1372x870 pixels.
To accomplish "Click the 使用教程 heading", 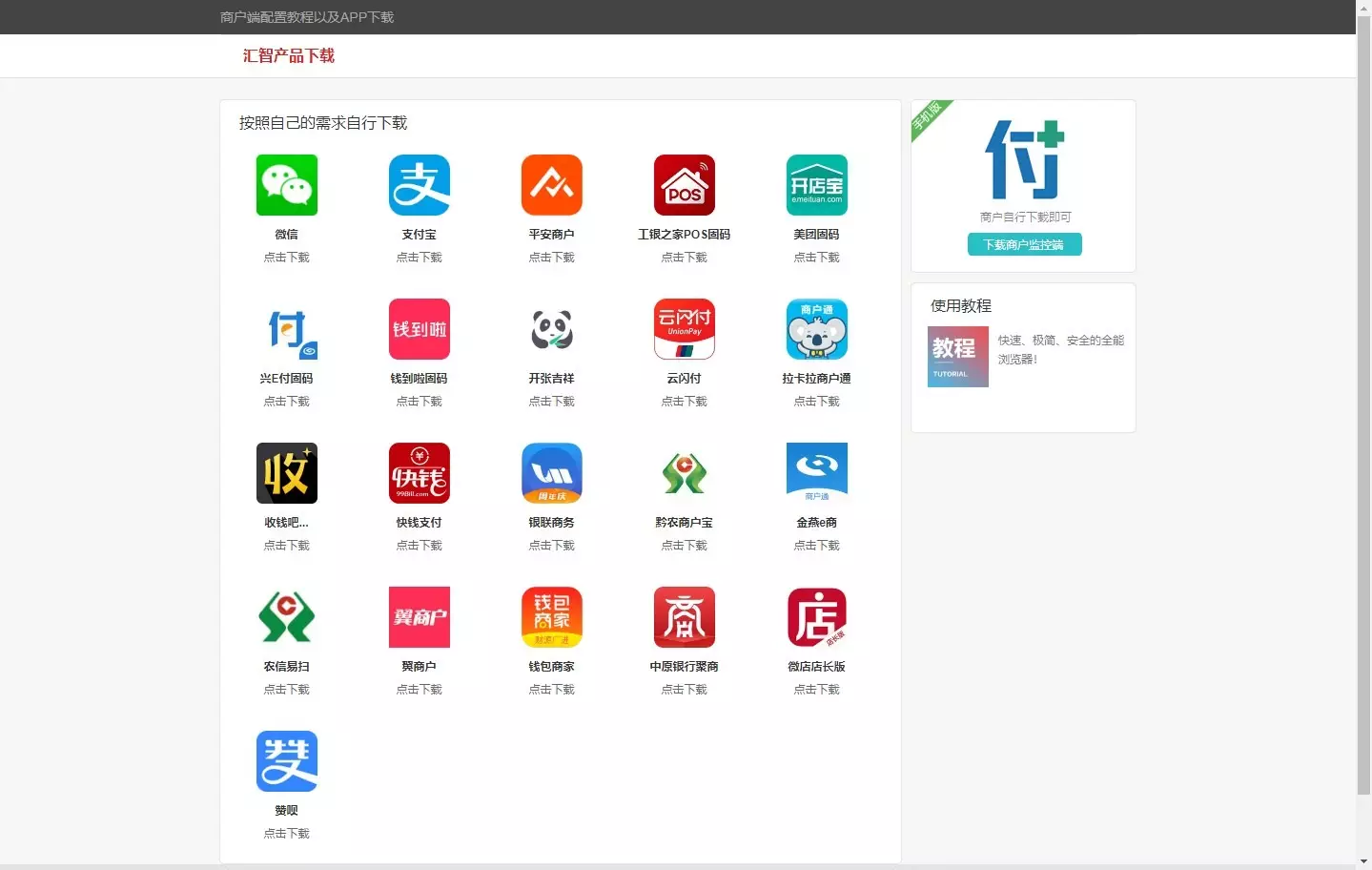I will pyautogui.click(x=961, y=306).
